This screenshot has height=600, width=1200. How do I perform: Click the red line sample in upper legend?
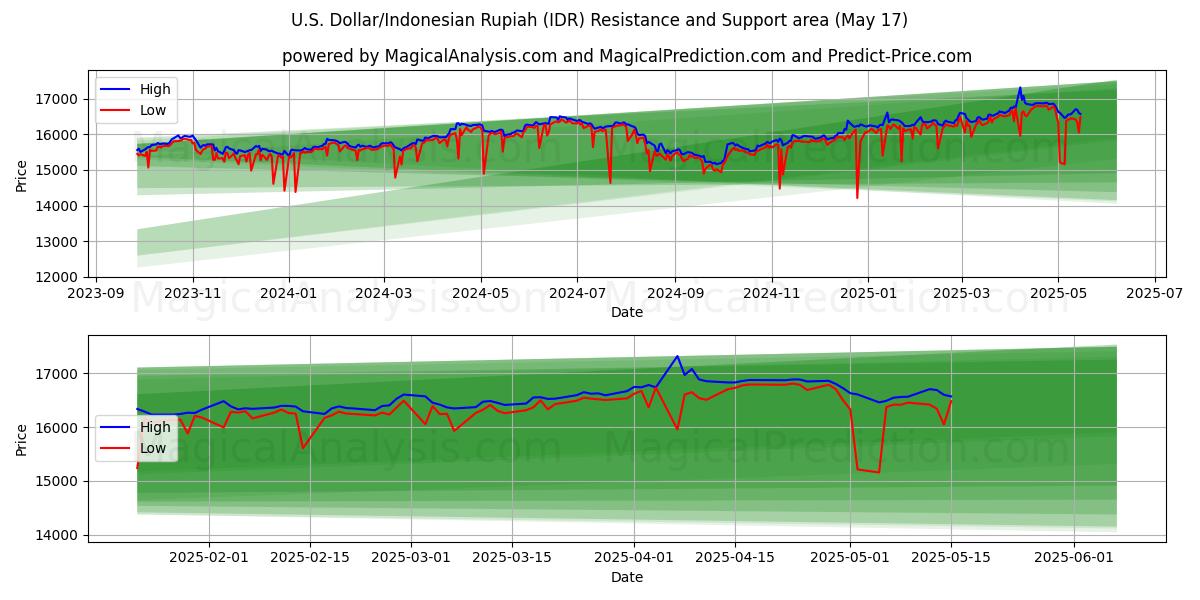[x=116, y=111]
